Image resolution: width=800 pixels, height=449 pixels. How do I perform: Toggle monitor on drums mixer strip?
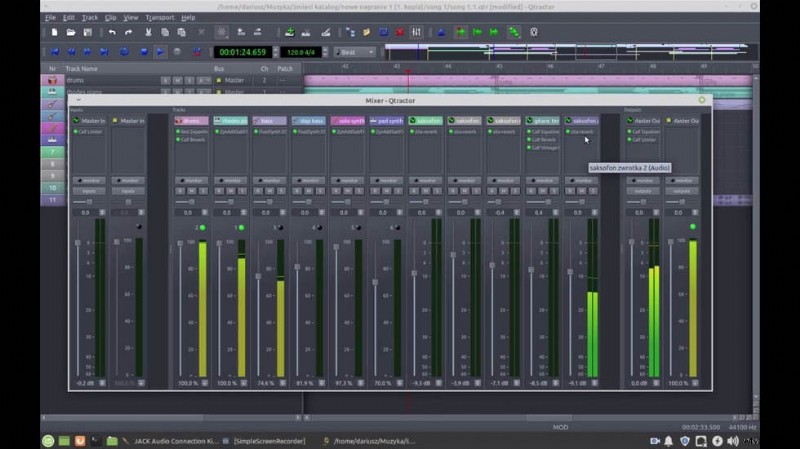(191, 181)
